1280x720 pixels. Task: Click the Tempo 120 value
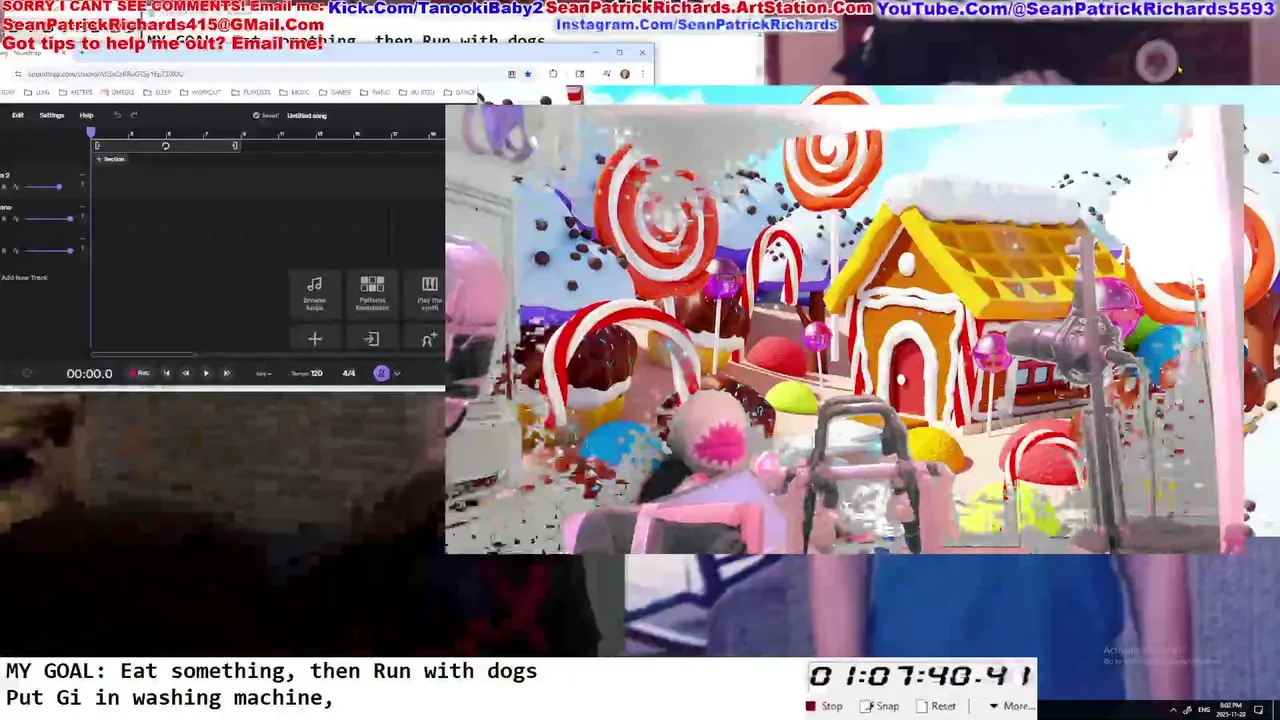pos(307,374)
